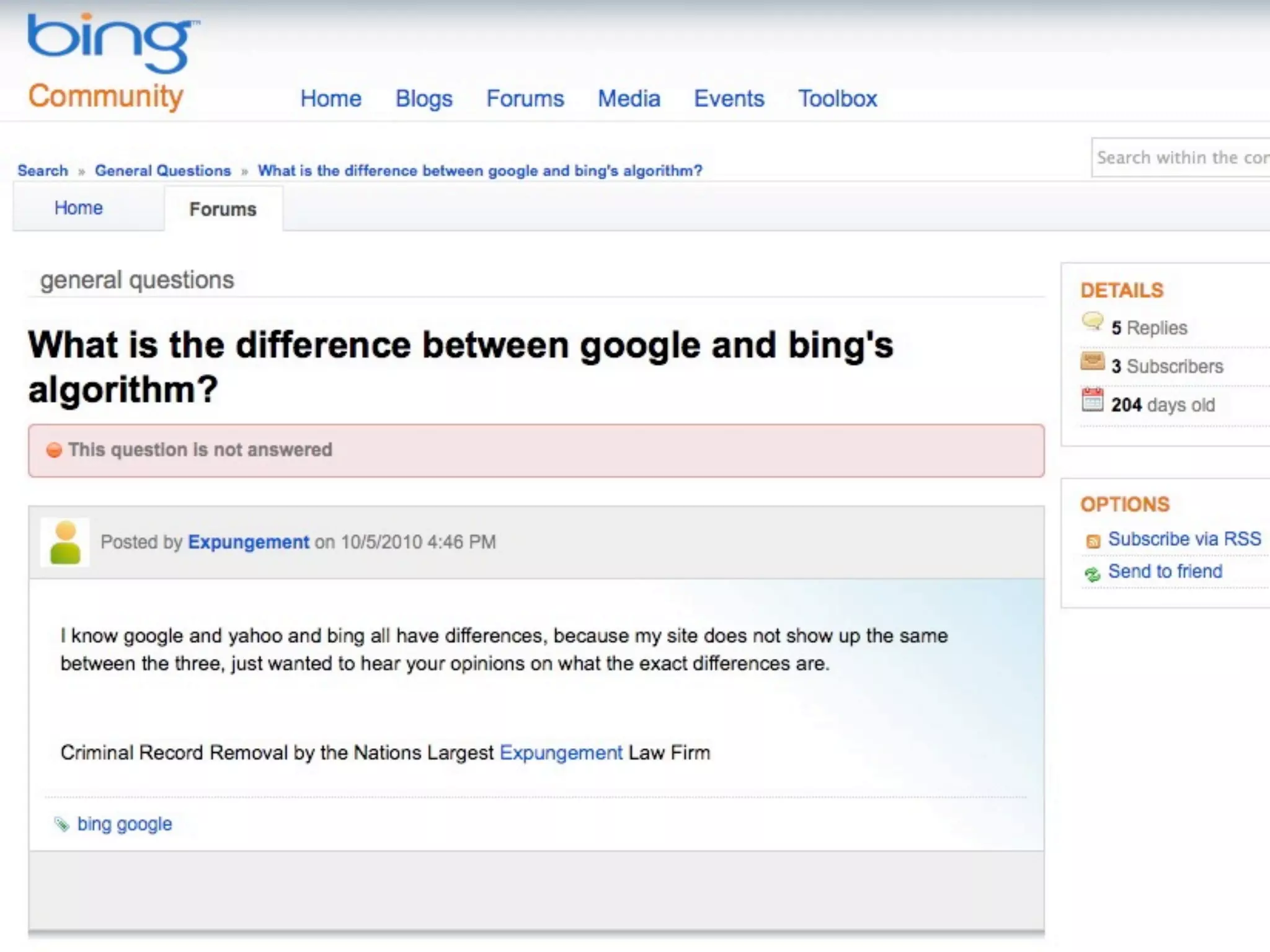Click the subscribers envelope icon
The image size is (1270, 952).
(x=1093, y=361)
